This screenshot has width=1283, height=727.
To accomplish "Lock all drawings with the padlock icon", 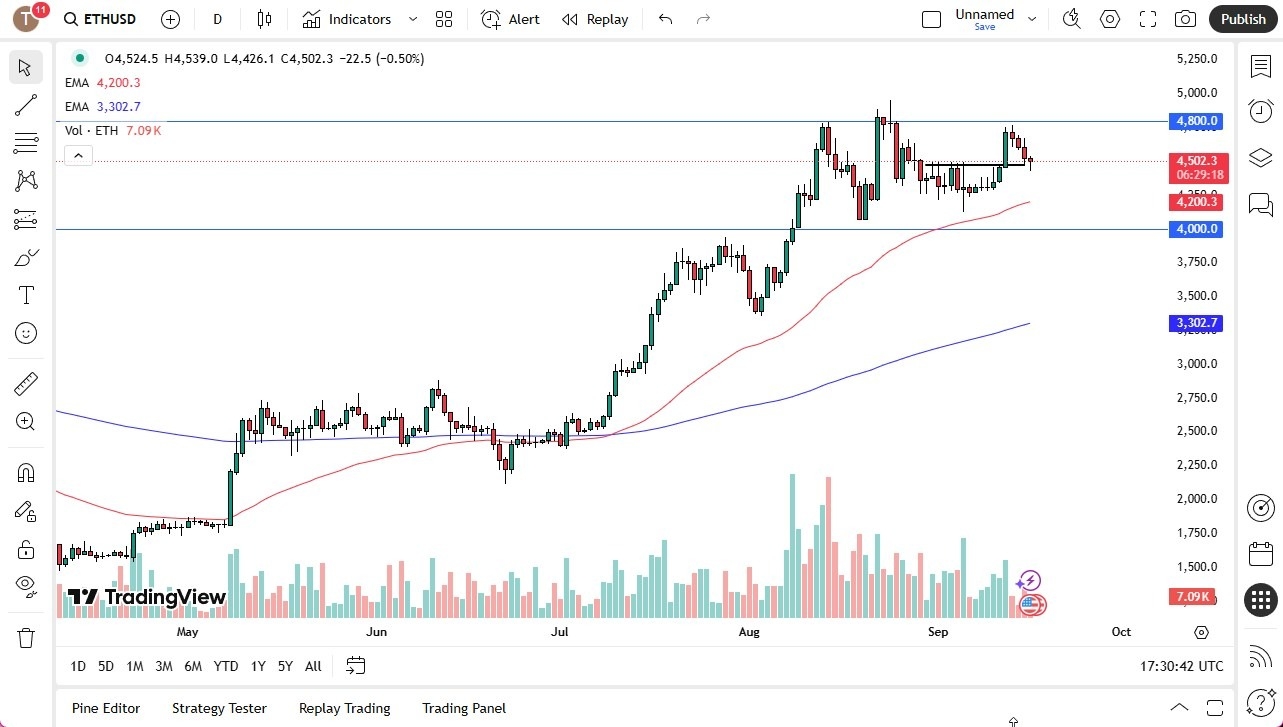I will pyautogui.click(x=25, y=549).
